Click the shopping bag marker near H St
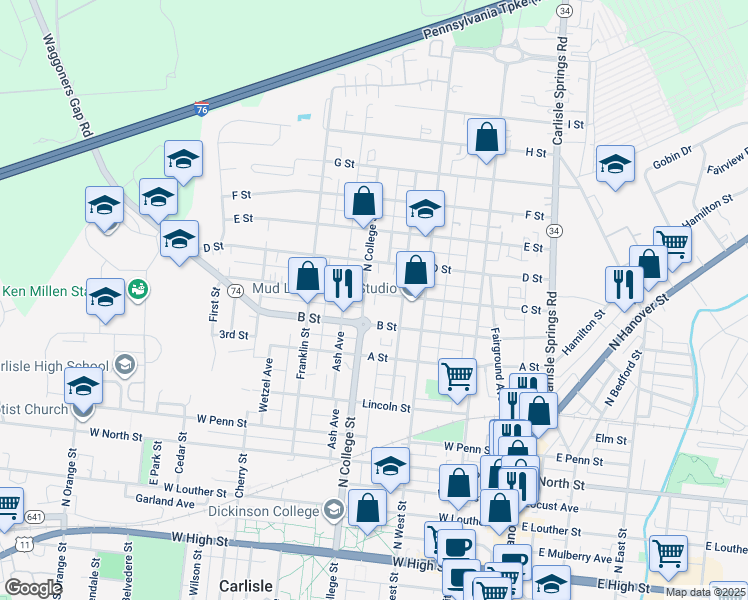This screenshot has height=600, width=748. click(486, 138)
